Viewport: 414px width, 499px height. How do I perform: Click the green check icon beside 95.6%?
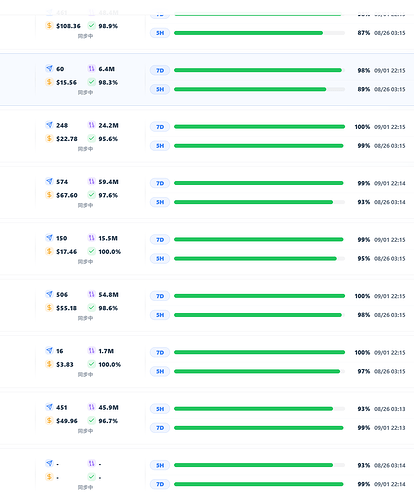(91, 138)
